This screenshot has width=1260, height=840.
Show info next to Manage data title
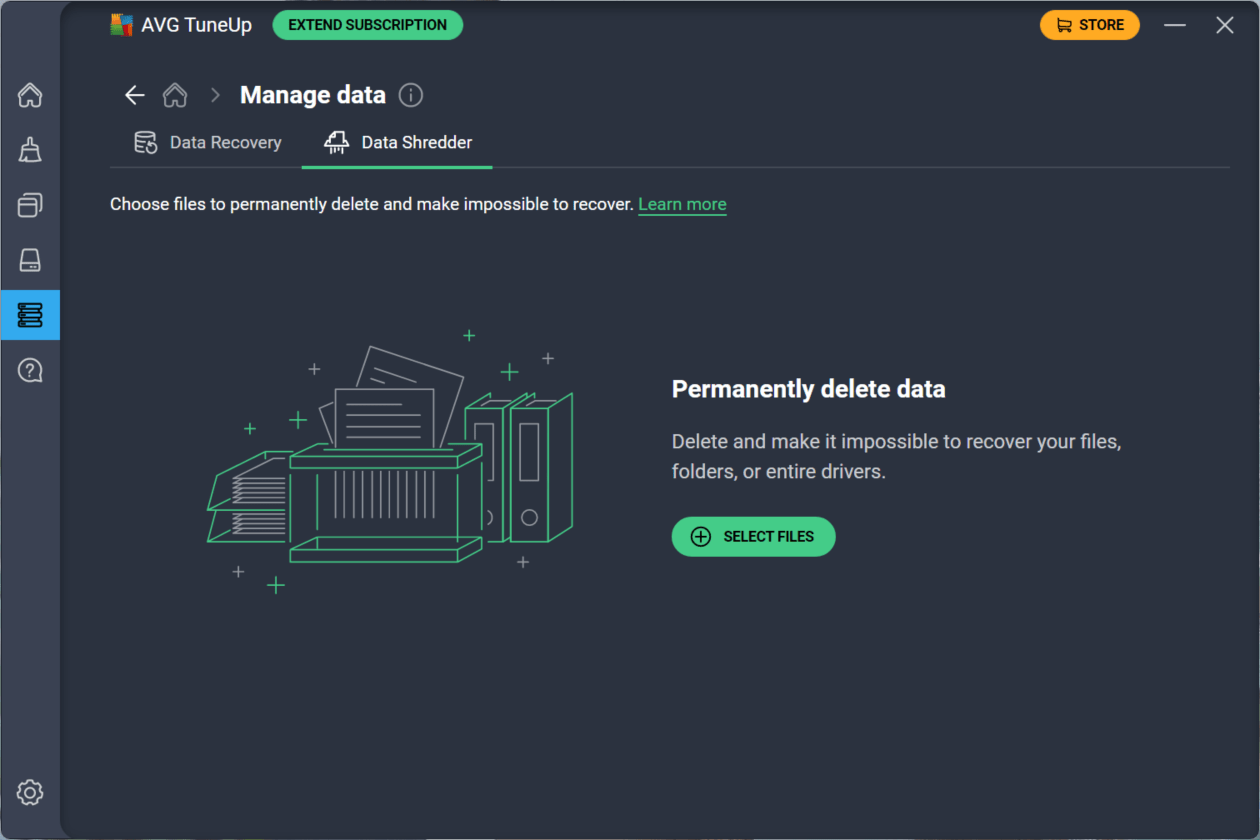(411, 95)
